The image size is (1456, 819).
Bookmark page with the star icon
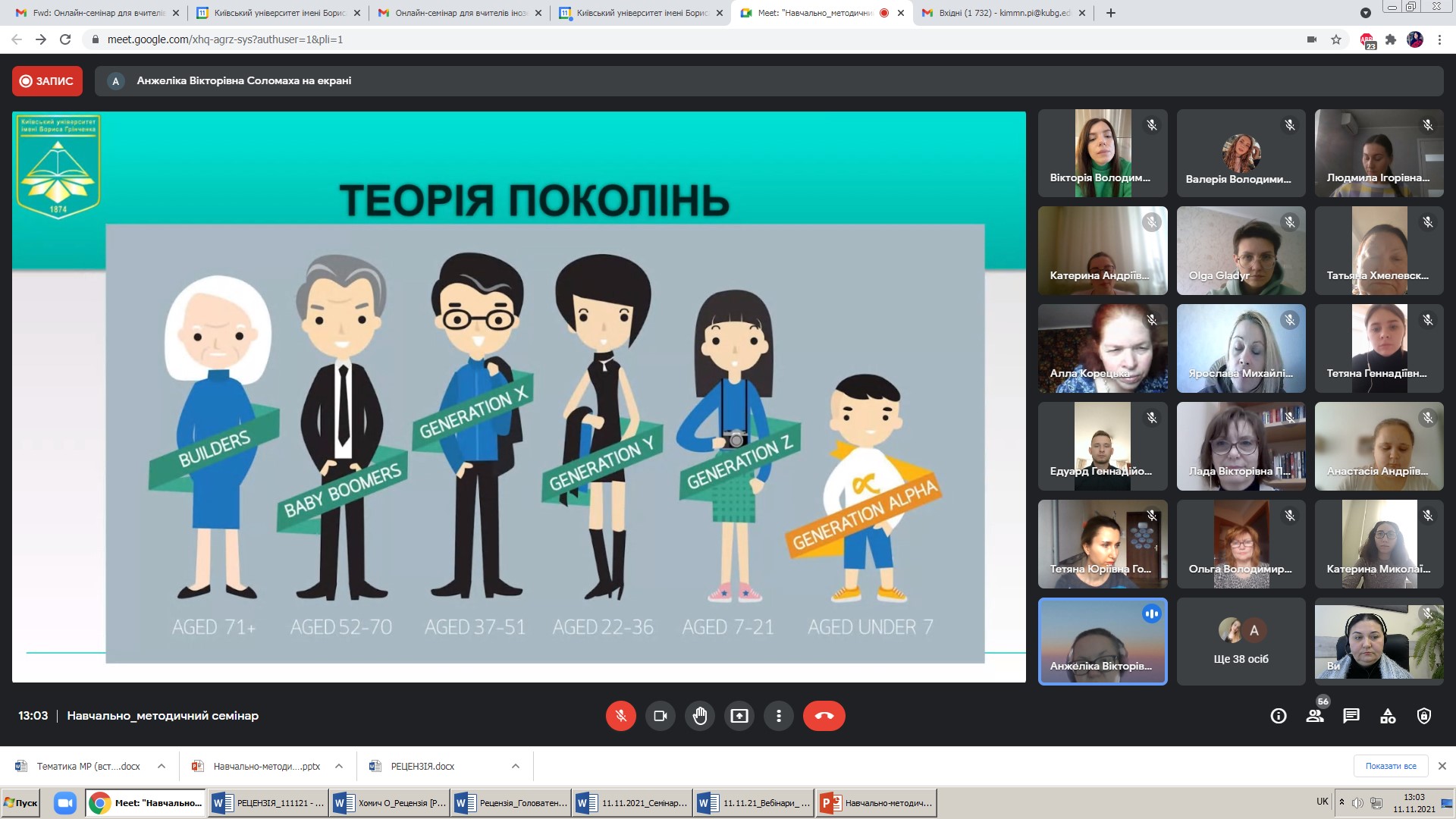1336,39
